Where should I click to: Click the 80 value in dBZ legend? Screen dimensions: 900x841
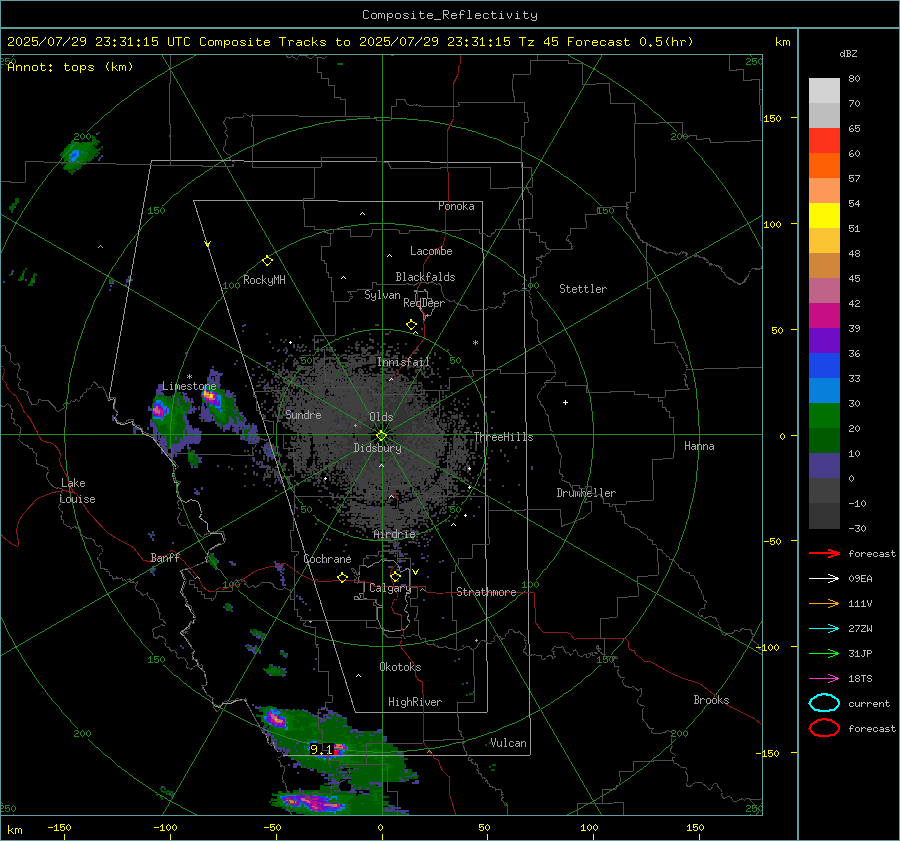coord(854,79)
